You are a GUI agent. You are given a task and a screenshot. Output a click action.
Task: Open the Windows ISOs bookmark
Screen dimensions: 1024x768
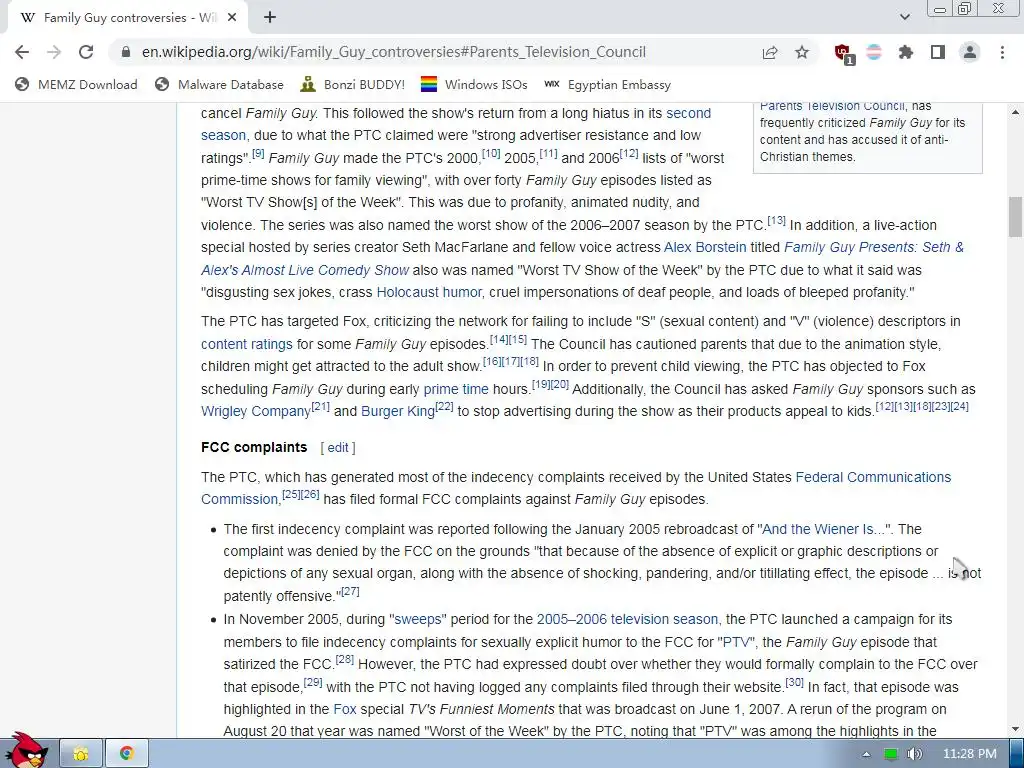pyautogui.click(x=473, y=84)
